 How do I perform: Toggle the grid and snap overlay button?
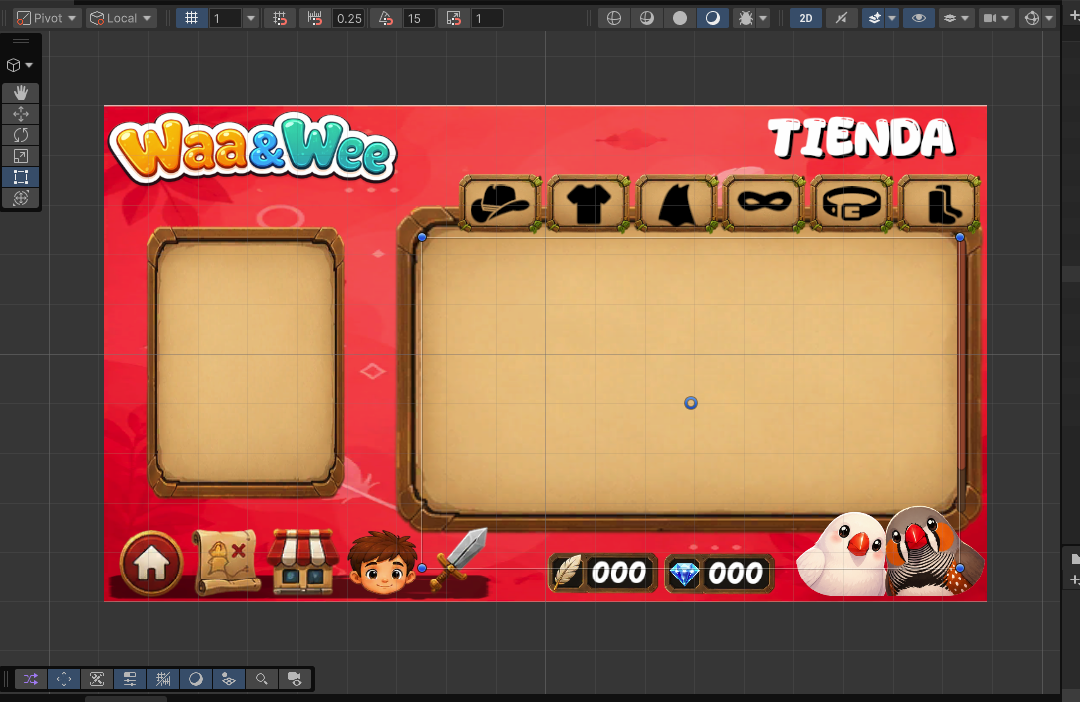click(163, 679)
